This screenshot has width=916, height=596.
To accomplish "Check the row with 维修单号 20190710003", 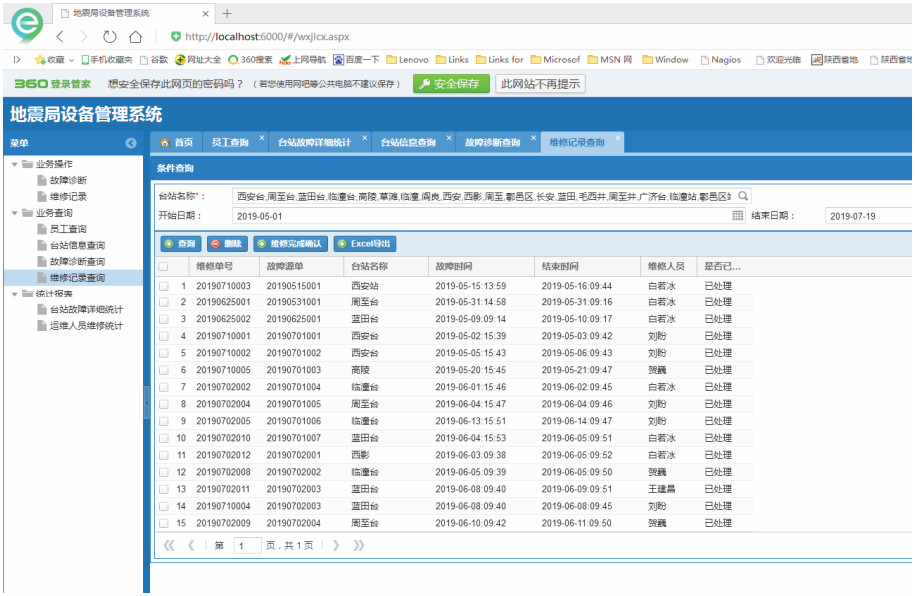I will [x=164, y=286].
